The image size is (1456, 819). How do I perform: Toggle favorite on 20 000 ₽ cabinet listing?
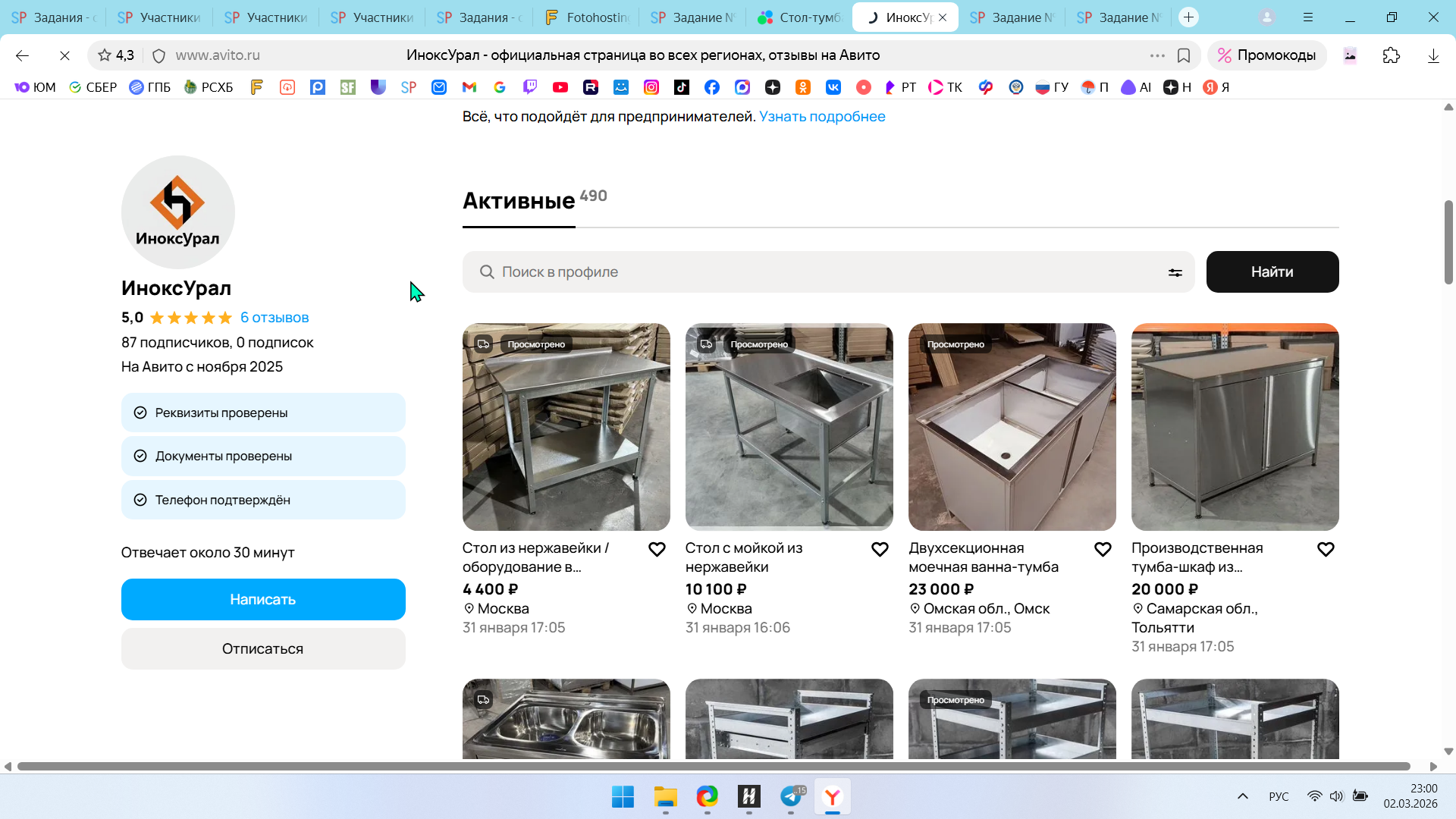click(x=1326, y=549)
